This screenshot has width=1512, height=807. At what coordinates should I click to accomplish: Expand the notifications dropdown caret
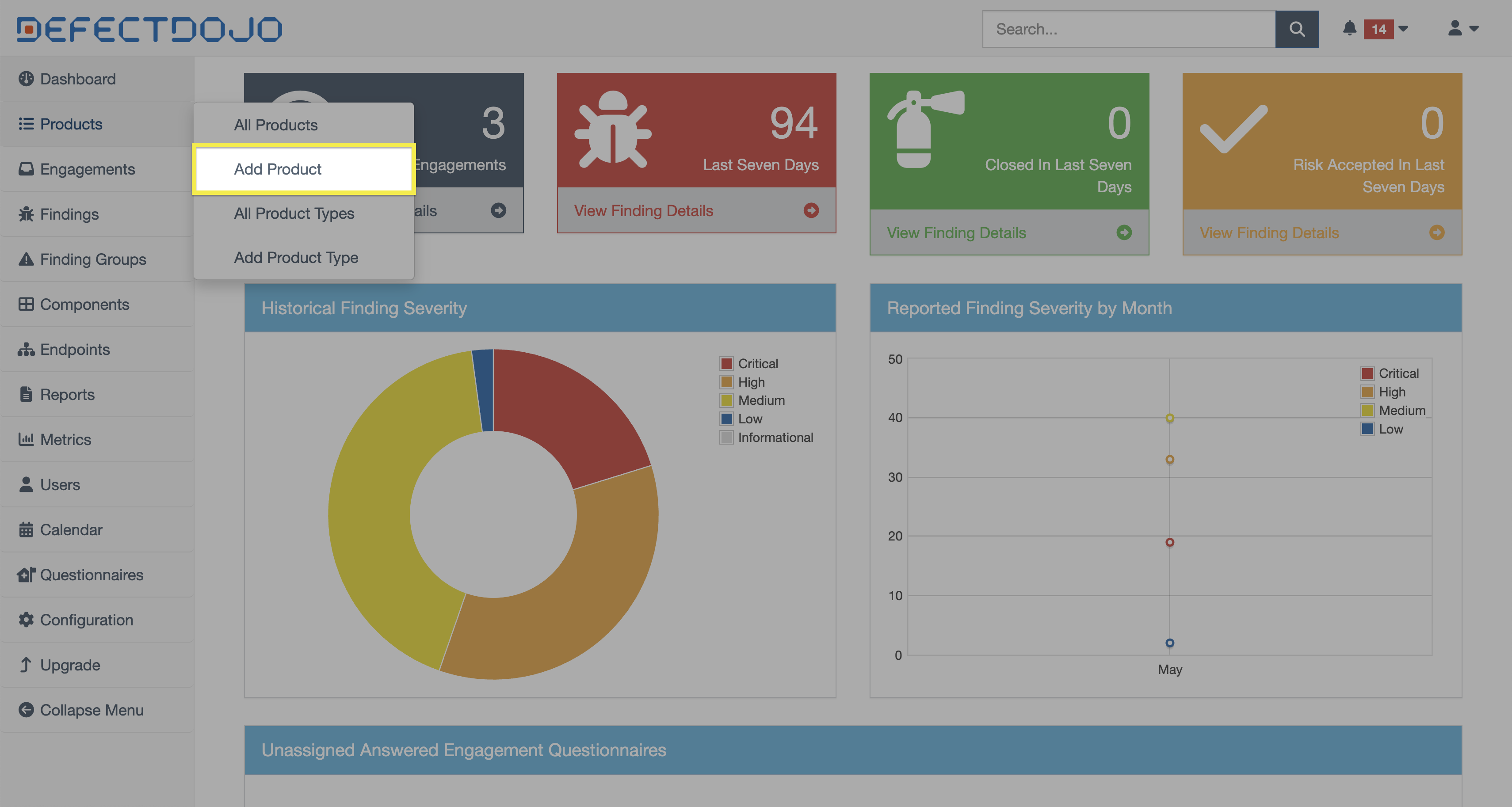1403,29
